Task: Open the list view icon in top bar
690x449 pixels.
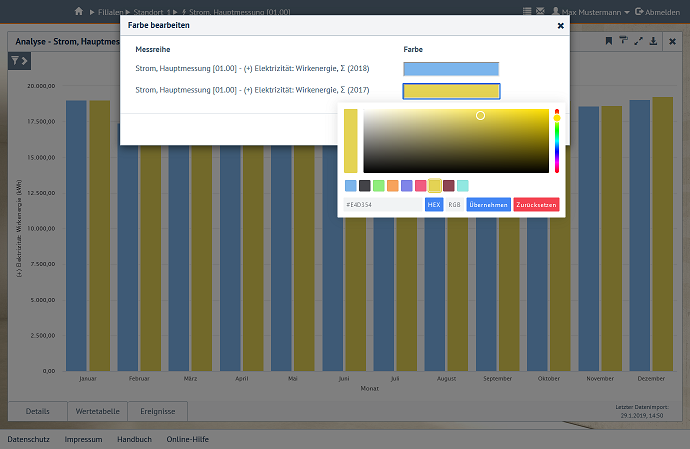Action: pos(527,12)
